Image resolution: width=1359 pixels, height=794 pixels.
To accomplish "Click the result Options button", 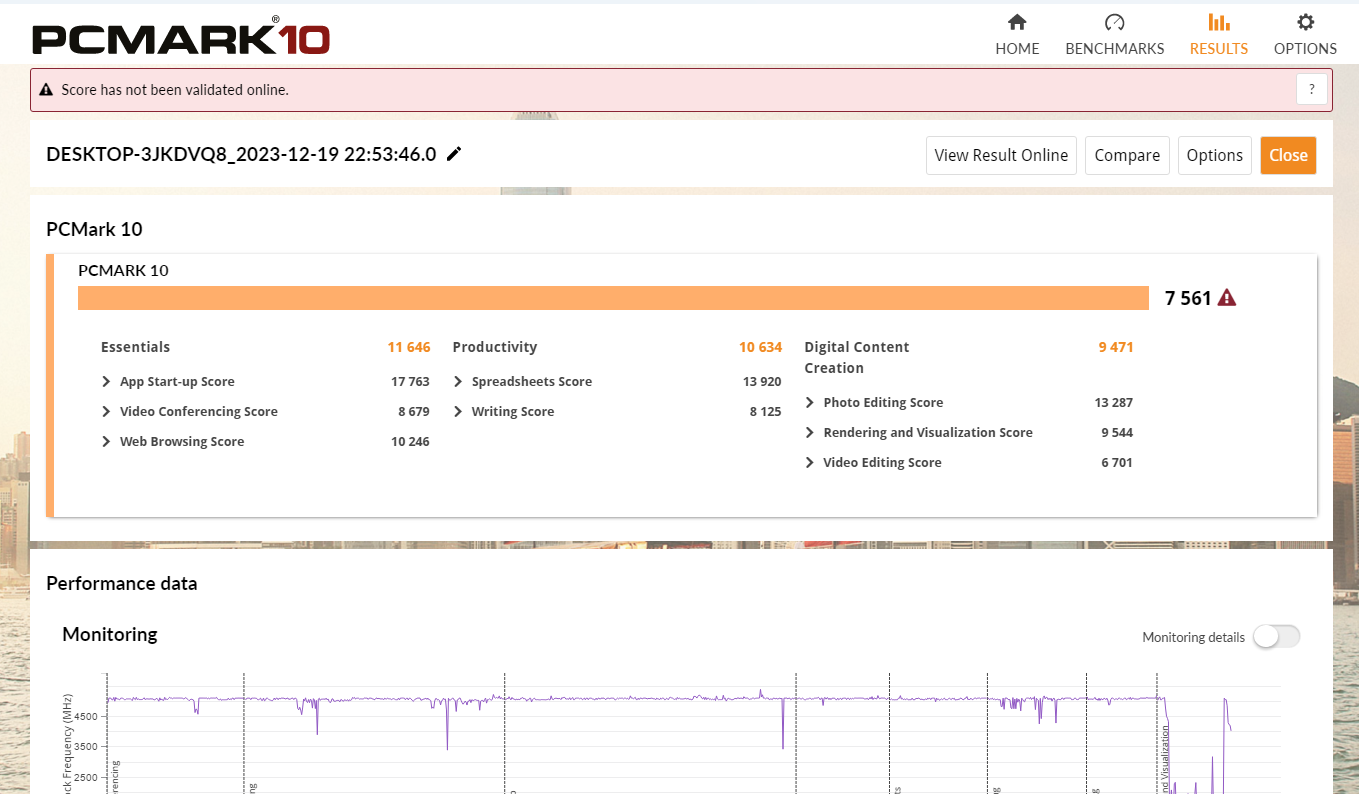I will tap(1214, 155).
